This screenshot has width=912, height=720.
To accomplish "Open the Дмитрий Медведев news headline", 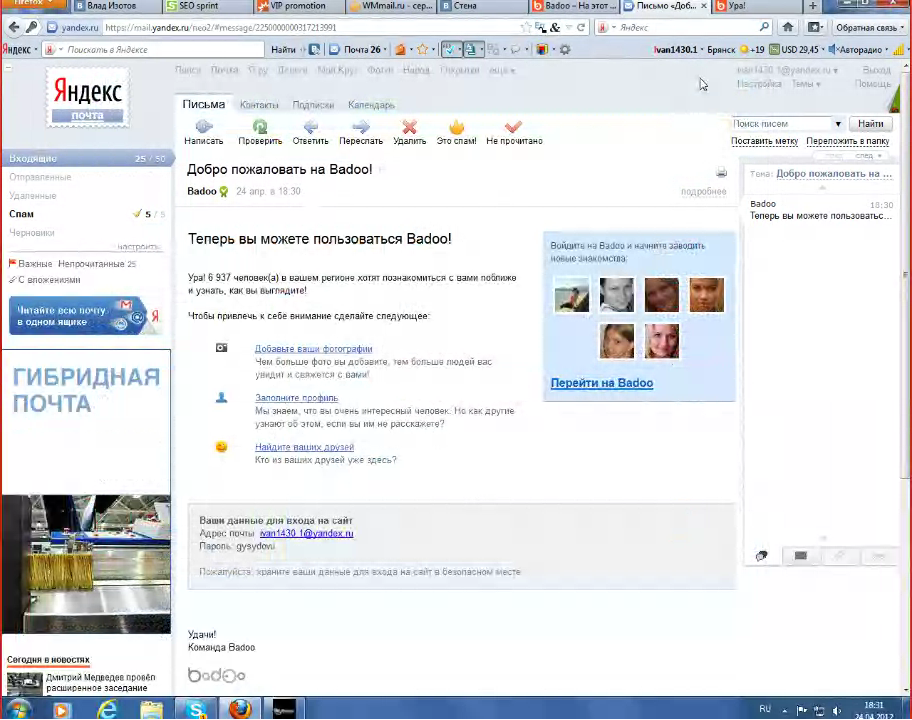I will 101,682.
